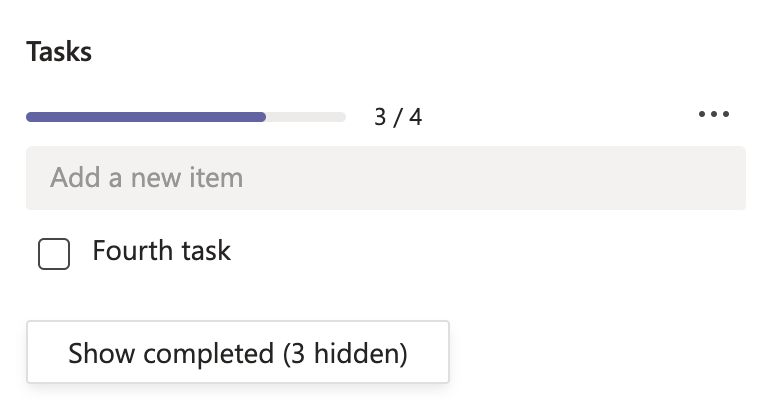This screenshot has height=420, width=783.
Task: Click the word "completed" in the bottom button
Action: click(208, 353)
